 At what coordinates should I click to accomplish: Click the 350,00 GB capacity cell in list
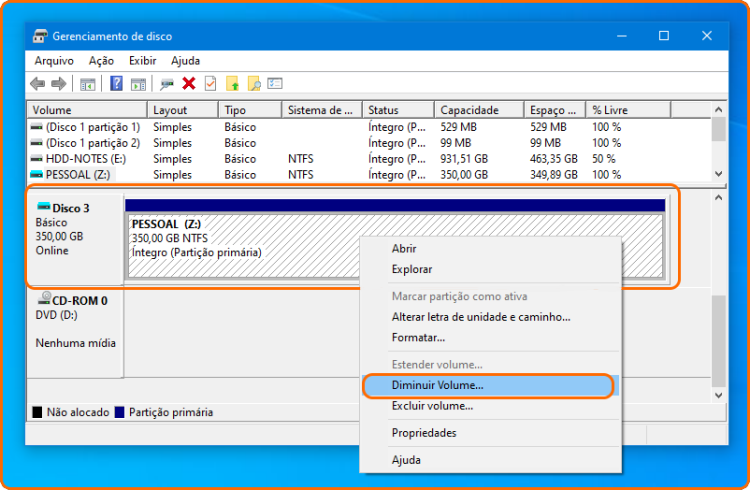pyautogui.click(x=464, y=175)
